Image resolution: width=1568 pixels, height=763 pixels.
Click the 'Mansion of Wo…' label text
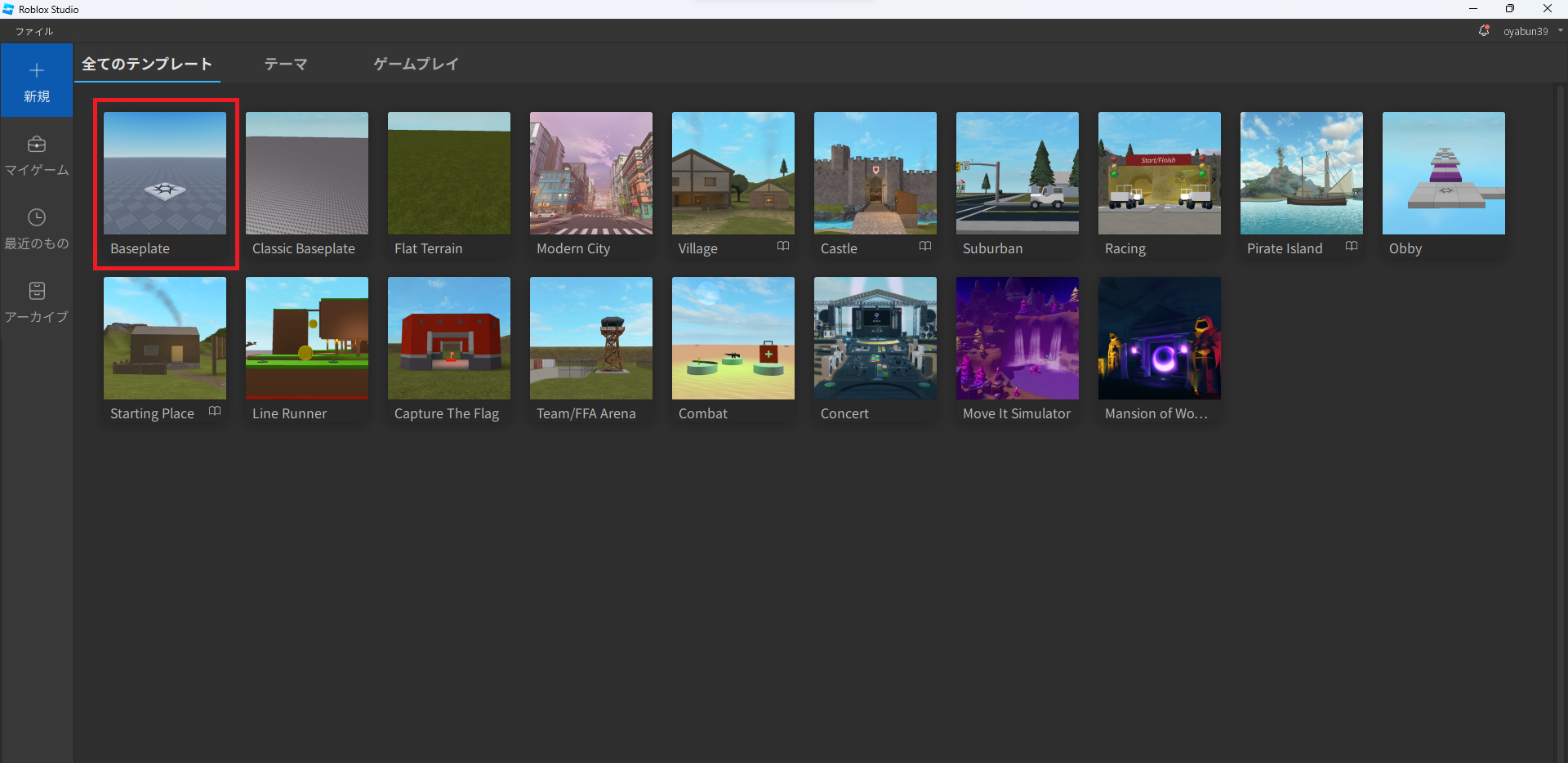1156,413
